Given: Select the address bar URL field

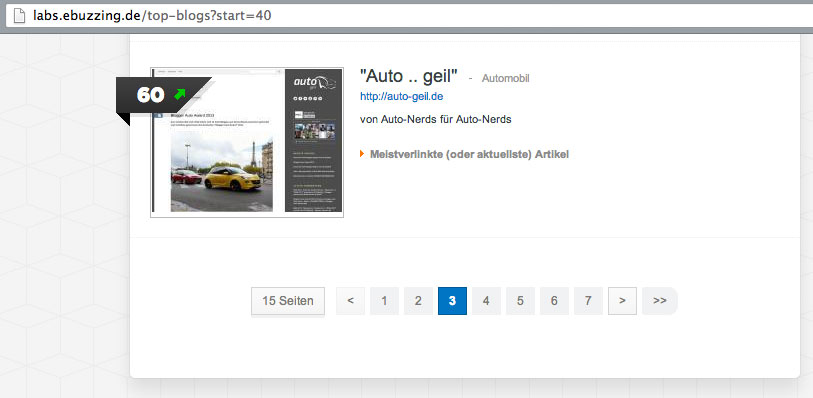Looking at the screenshot, I should (x=409, y=16).
